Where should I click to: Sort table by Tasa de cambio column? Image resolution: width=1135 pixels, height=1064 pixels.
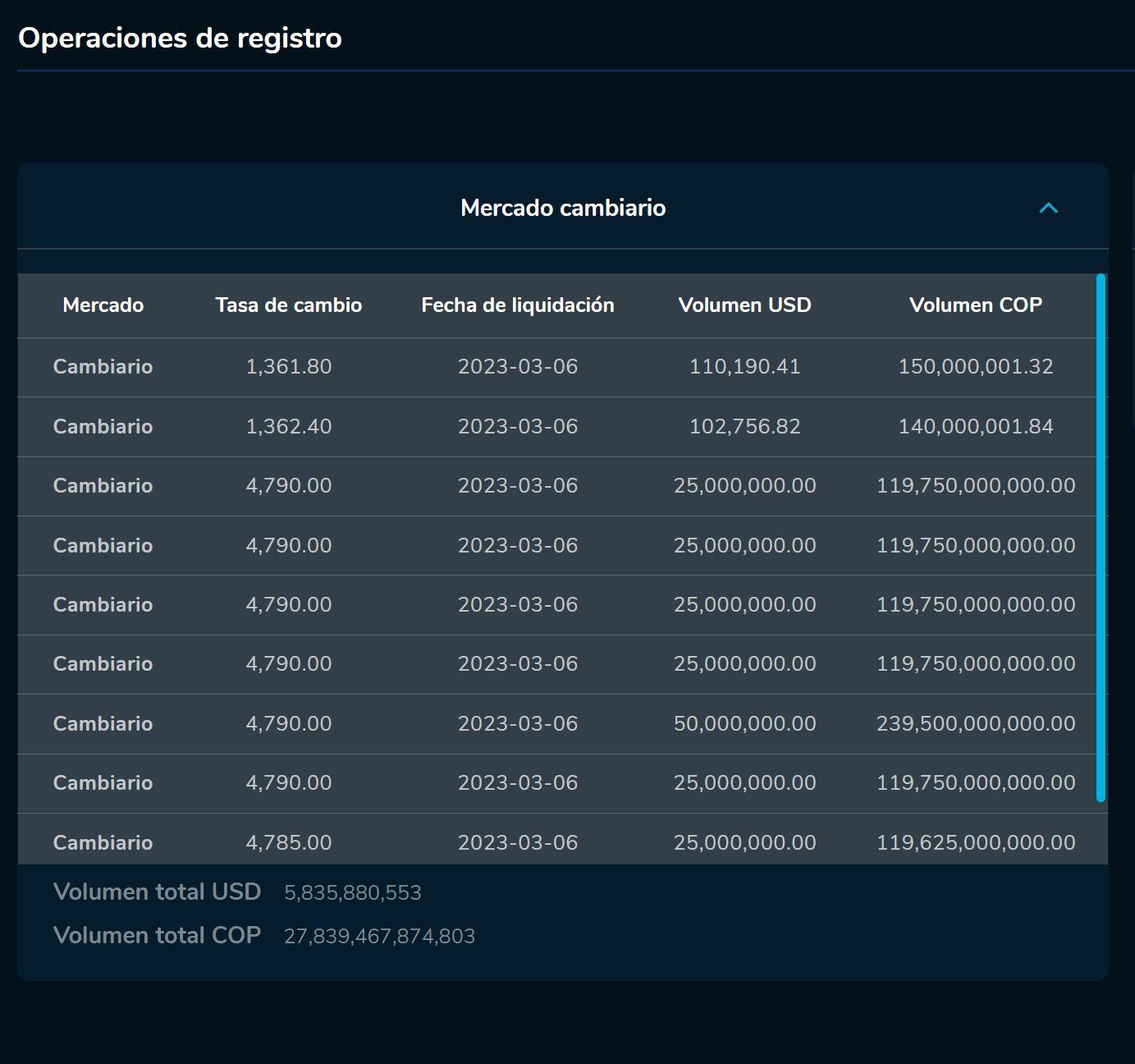tap(289, 305)
